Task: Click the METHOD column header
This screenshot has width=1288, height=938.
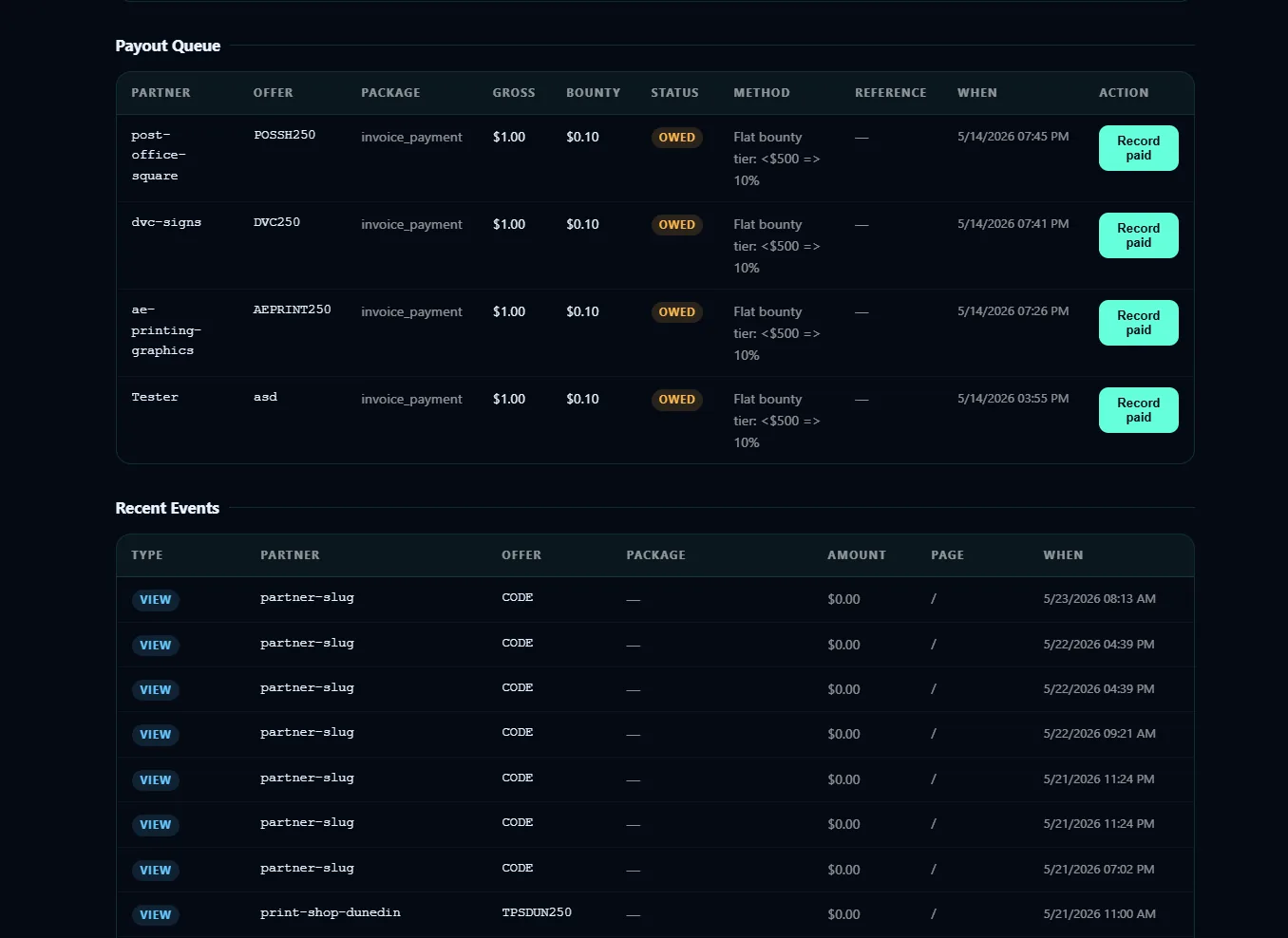Action: 761,93
